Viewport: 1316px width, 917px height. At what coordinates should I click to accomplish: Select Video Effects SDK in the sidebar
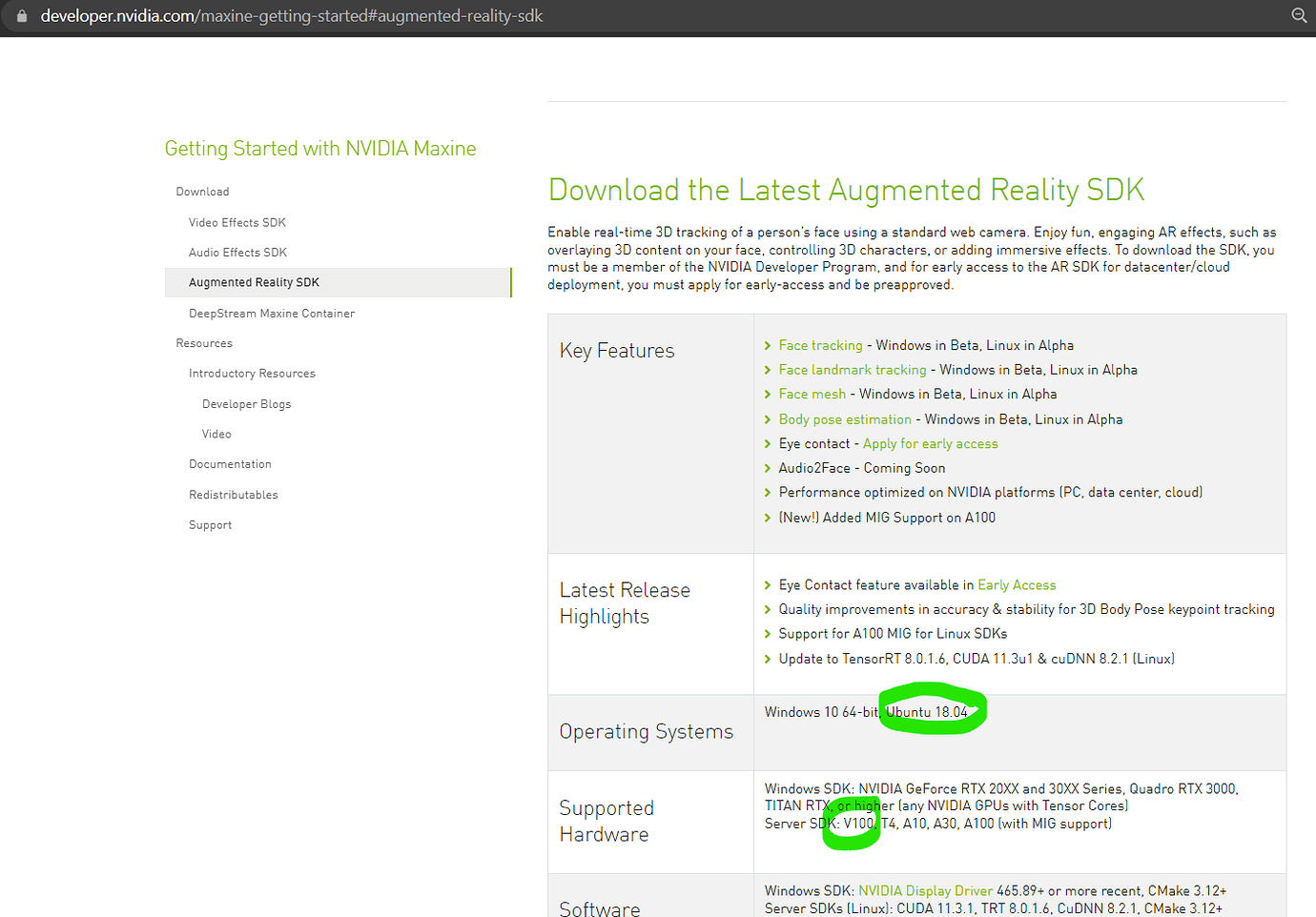[x=236, y=222]
